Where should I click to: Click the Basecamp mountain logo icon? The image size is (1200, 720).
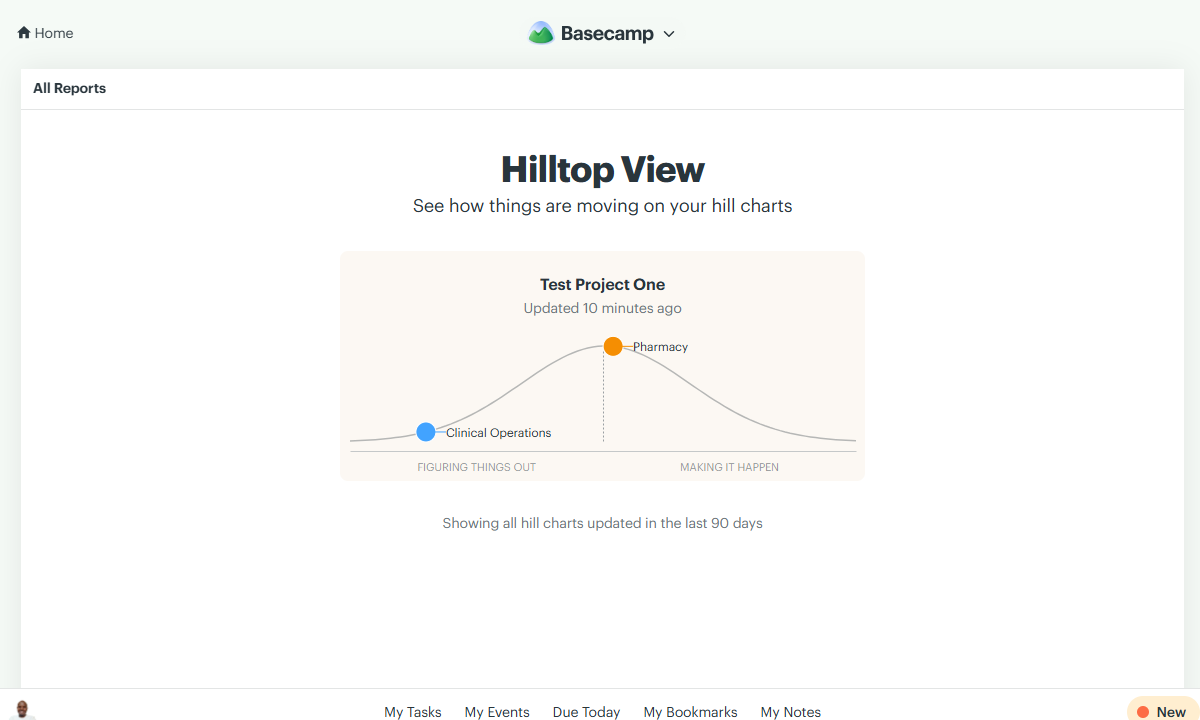[541, 33]
